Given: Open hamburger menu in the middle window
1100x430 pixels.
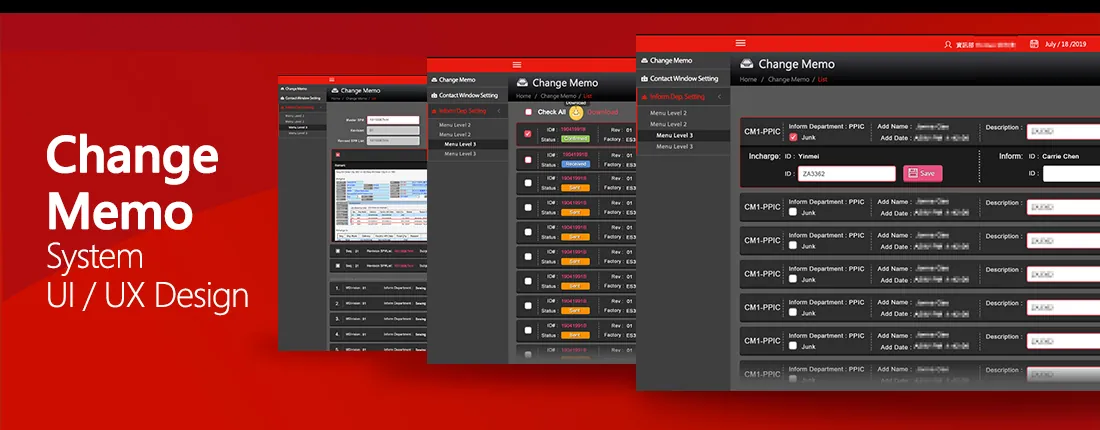Looking at the screenshot, I should 517,65.
